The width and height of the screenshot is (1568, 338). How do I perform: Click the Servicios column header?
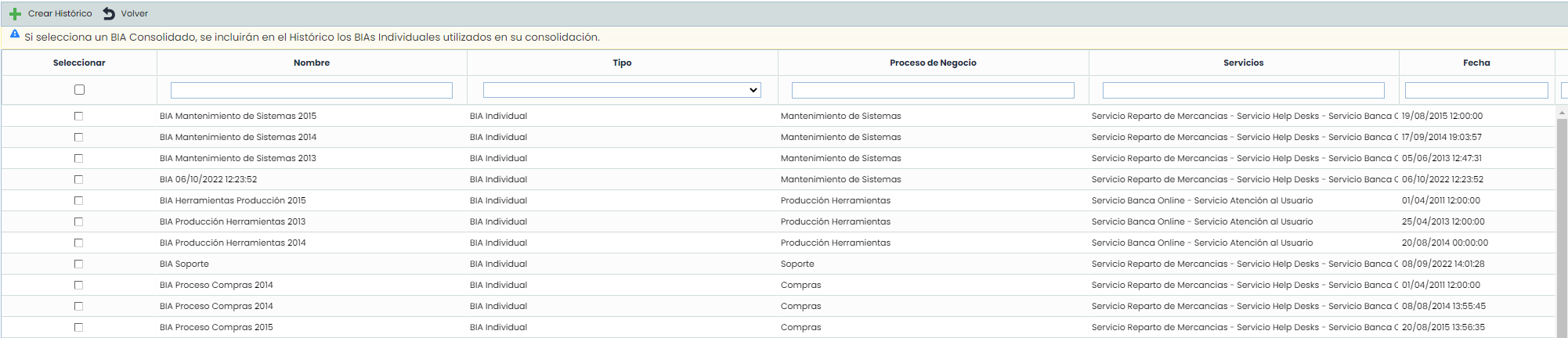(1243, 63)
